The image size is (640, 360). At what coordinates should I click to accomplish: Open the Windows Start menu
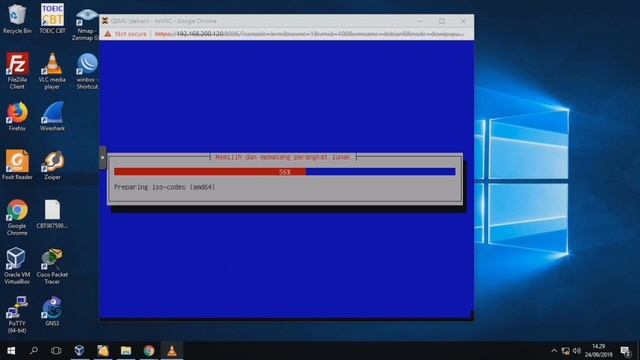[11, 351]
